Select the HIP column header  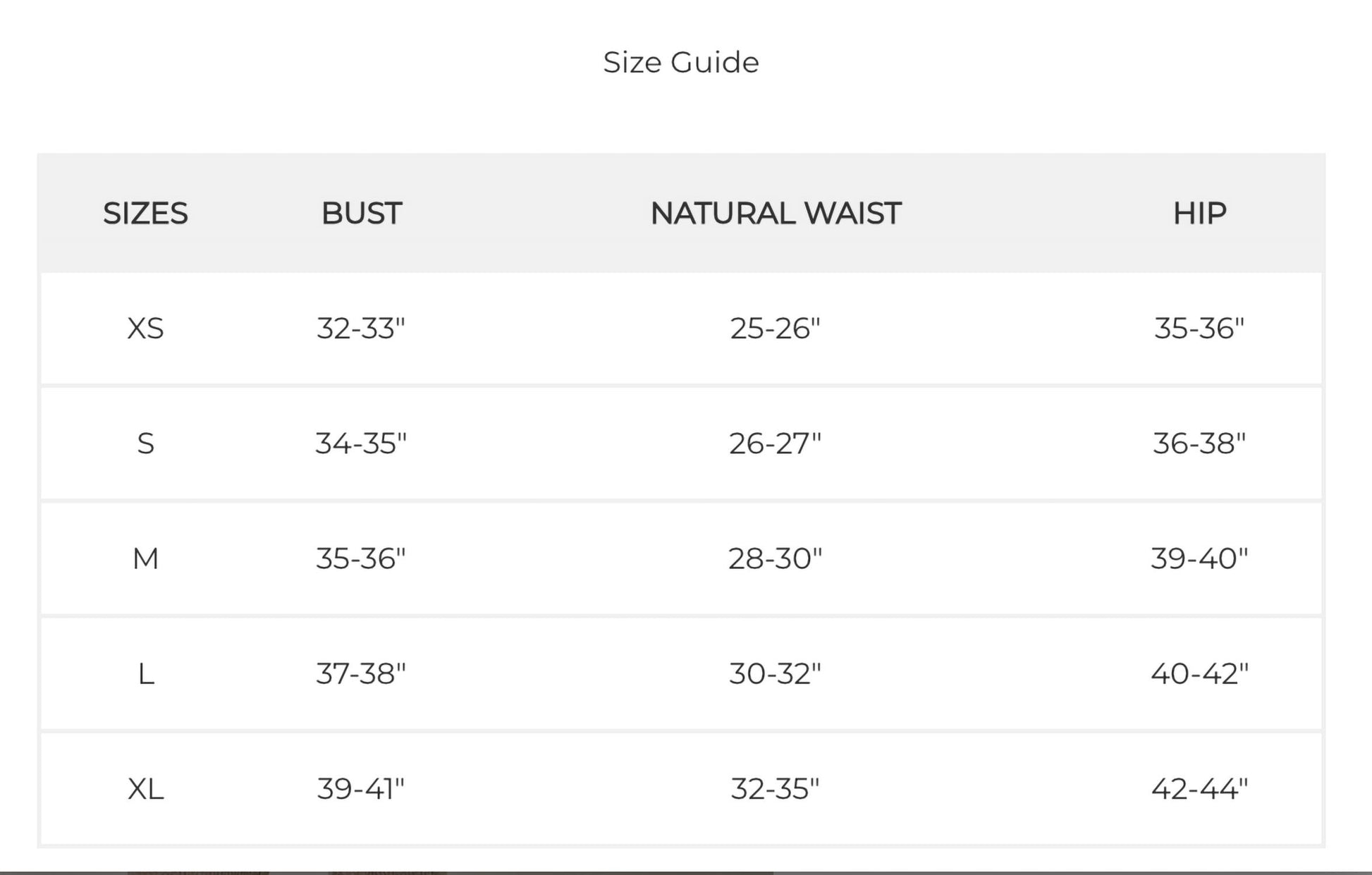pos(1199,213)
